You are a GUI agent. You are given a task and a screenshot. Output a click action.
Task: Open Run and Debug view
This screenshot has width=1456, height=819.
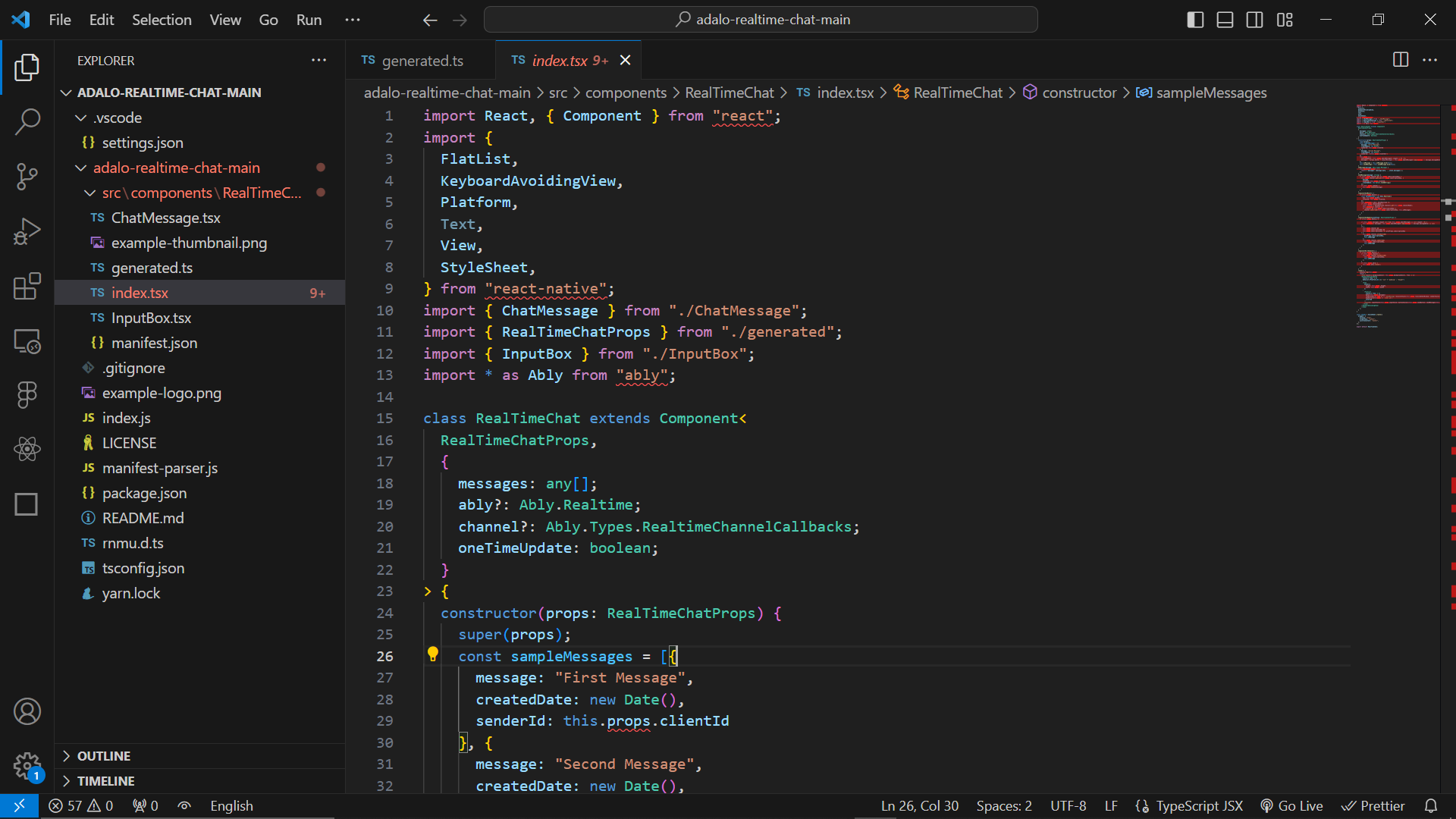[x=27, y=231]
